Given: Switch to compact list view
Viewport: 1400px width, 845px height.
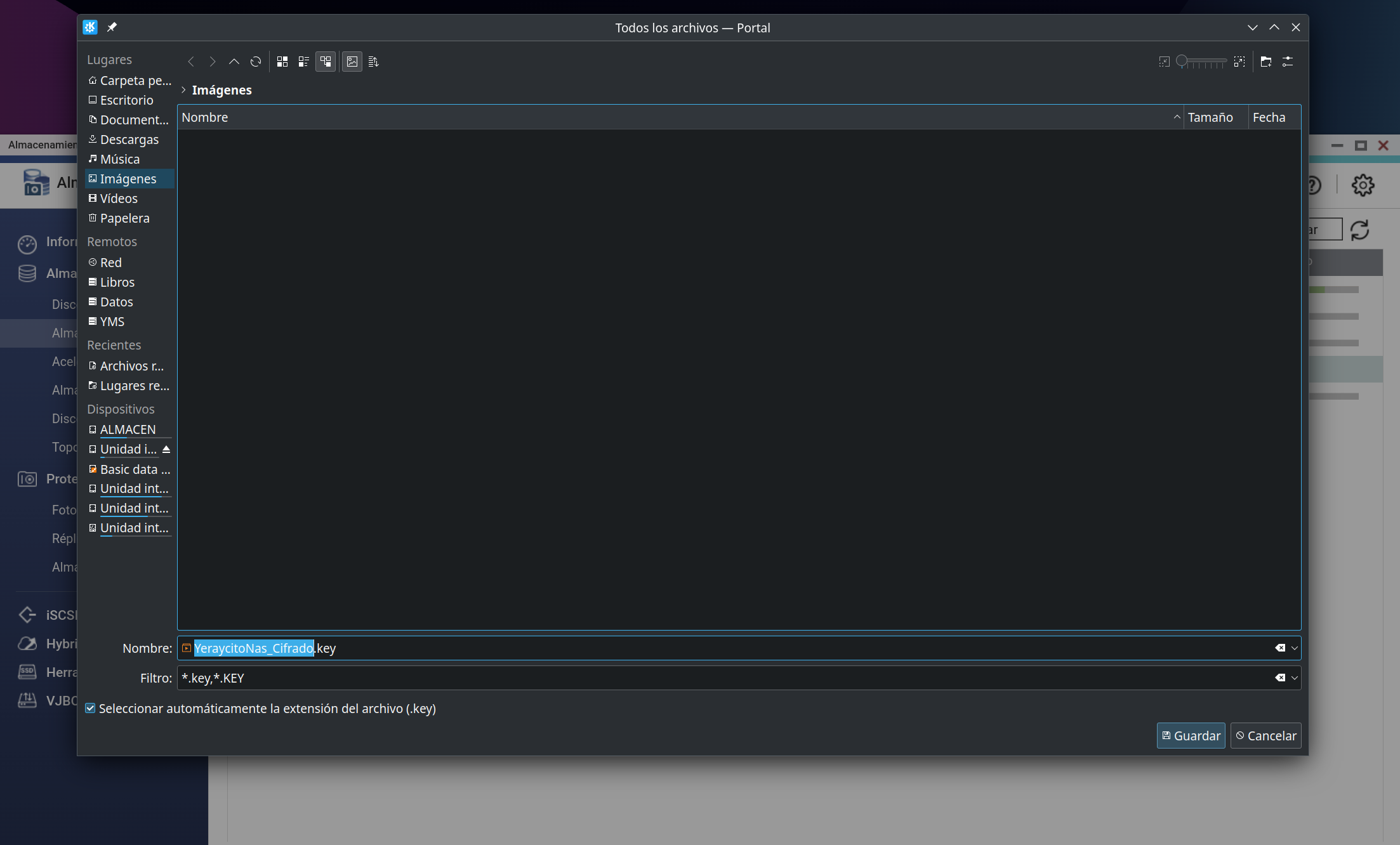Looking at the screenshot, I should [304, 62].
